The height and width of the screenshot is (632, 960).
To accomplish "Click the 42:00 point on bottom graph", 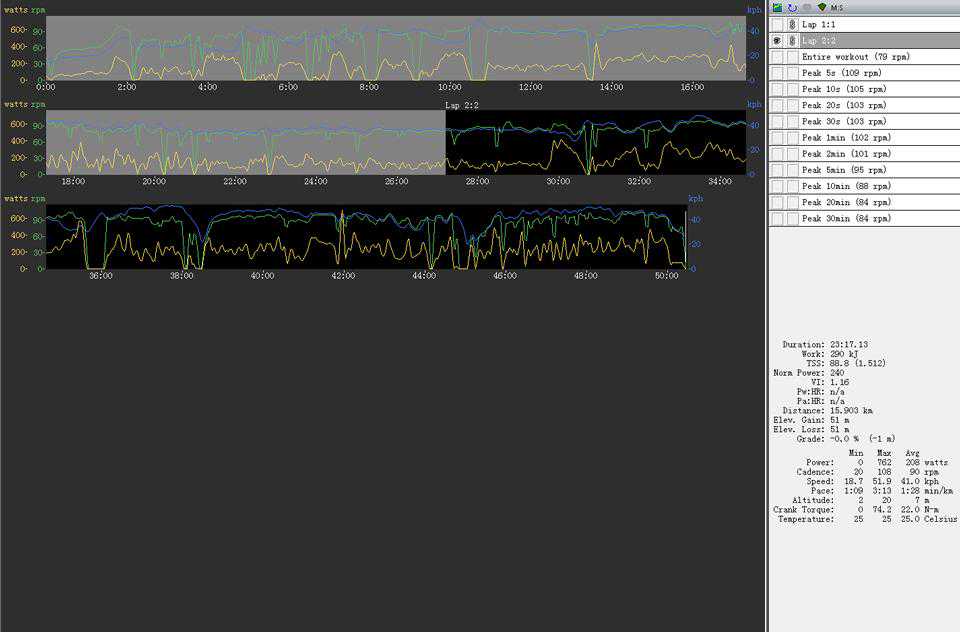I will click(x=343, y=275).
